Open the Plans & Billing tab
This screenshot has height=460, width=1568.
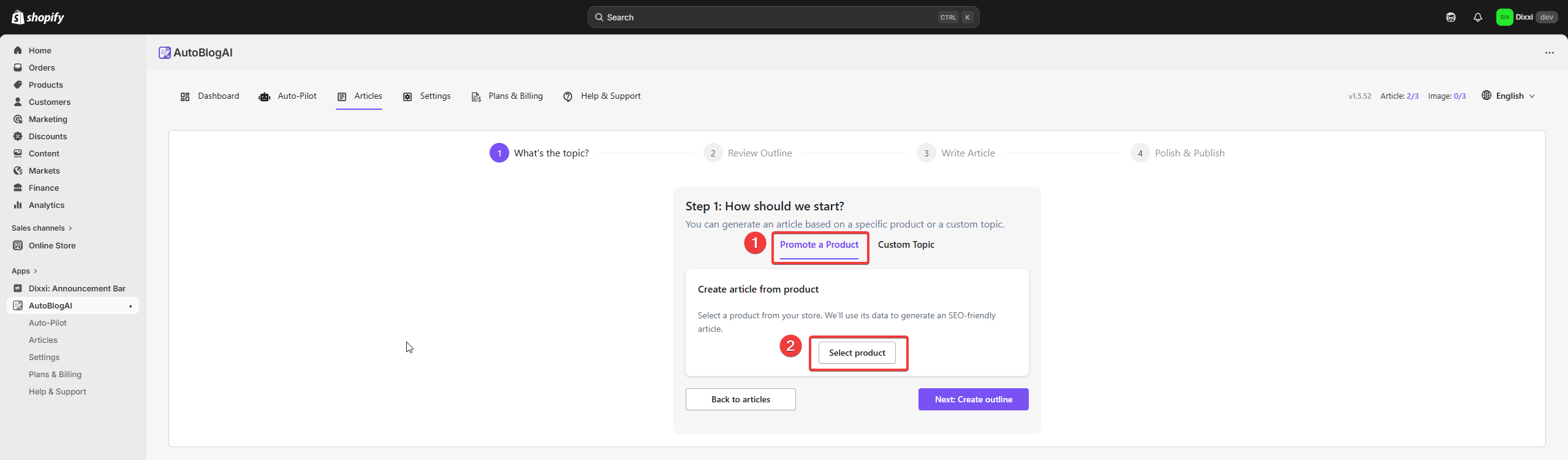point(507,96)
